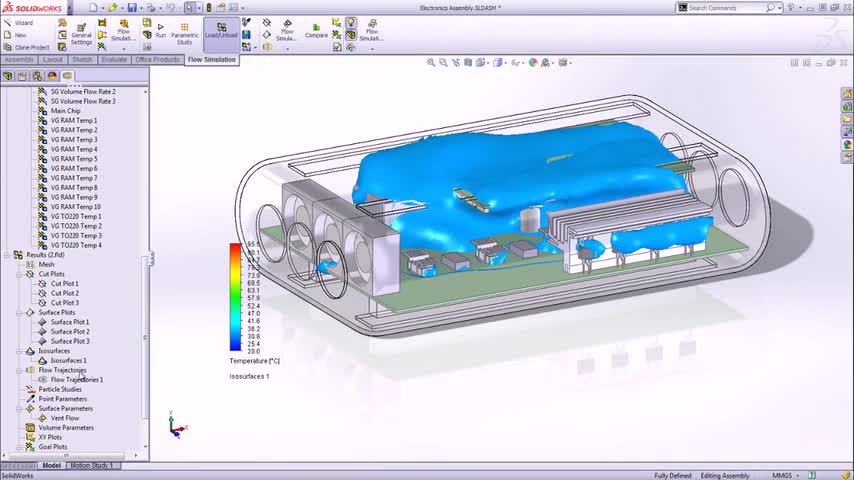Select Surface Plot 1
This screenshot has width=854, height=480.
click(x=70, y=322)
